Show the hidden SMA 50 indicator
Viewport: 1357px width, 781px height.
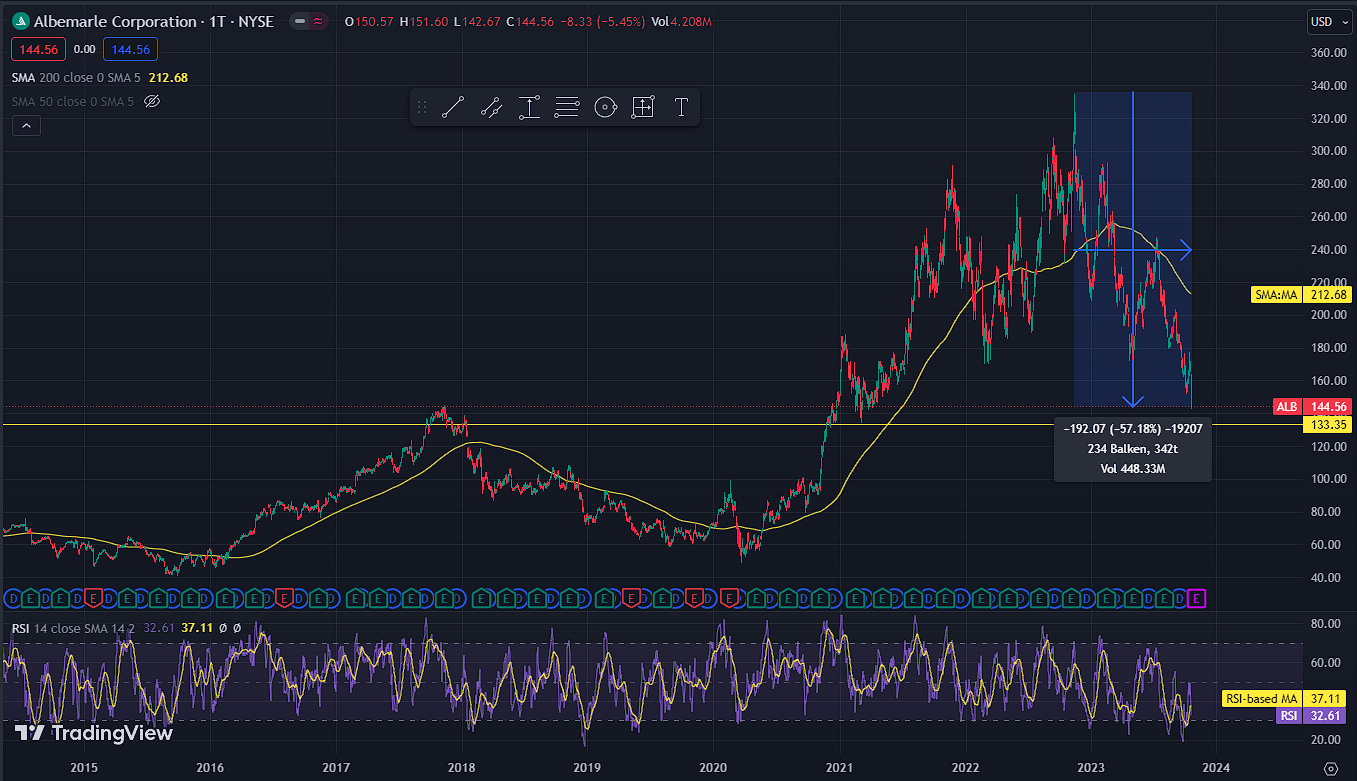click(x=152, y=101)
